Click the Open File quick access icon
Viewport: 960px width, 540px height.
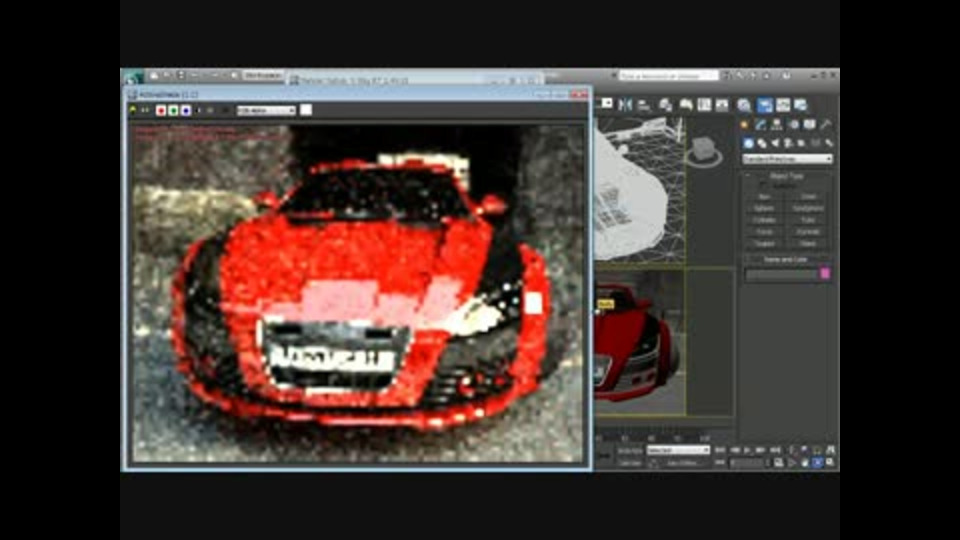point(167,75)
